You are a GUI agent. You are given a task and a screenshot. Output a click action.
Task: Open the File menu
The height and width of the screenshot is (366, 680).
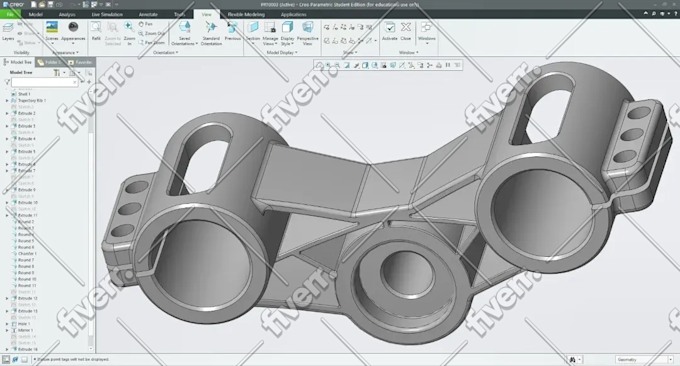tap(10, 14)
